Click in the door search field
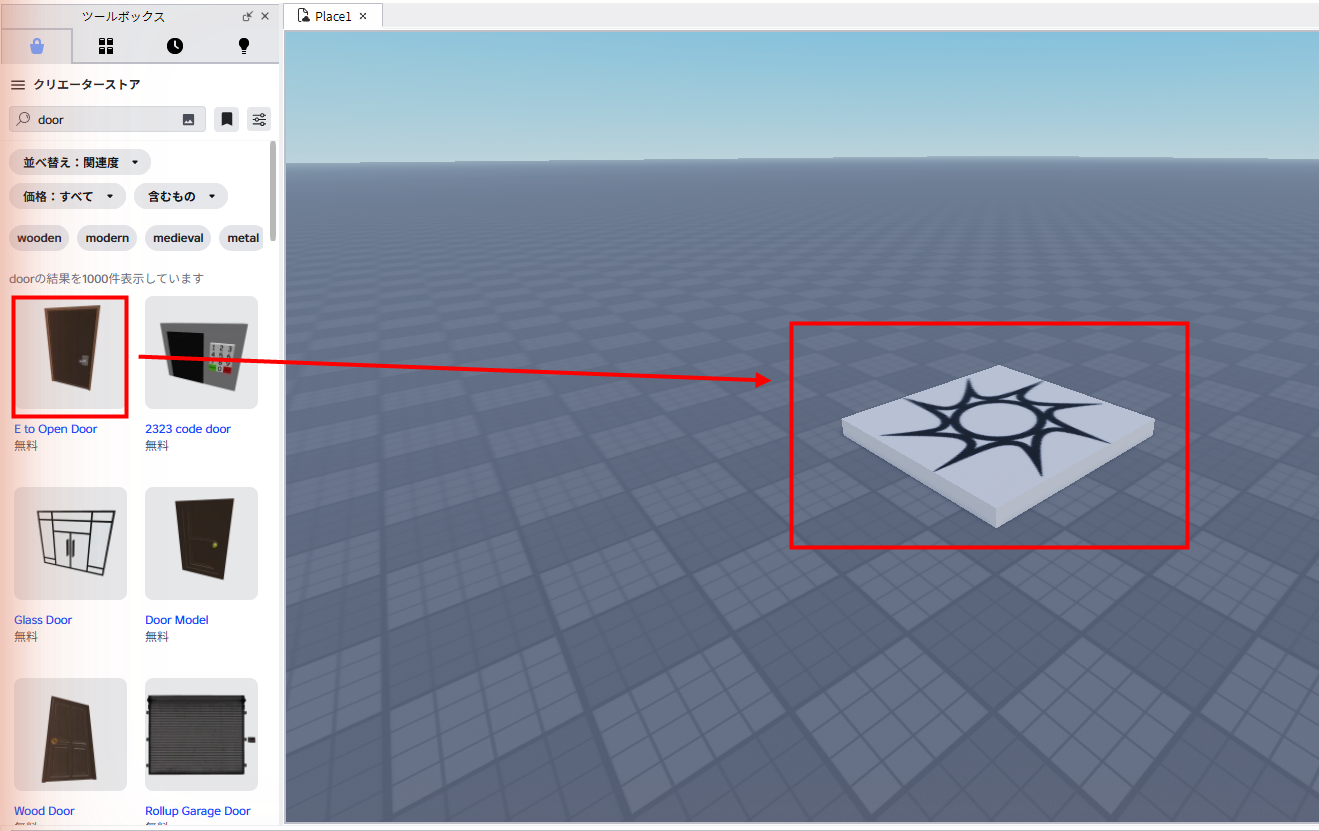 pos(107,120)
